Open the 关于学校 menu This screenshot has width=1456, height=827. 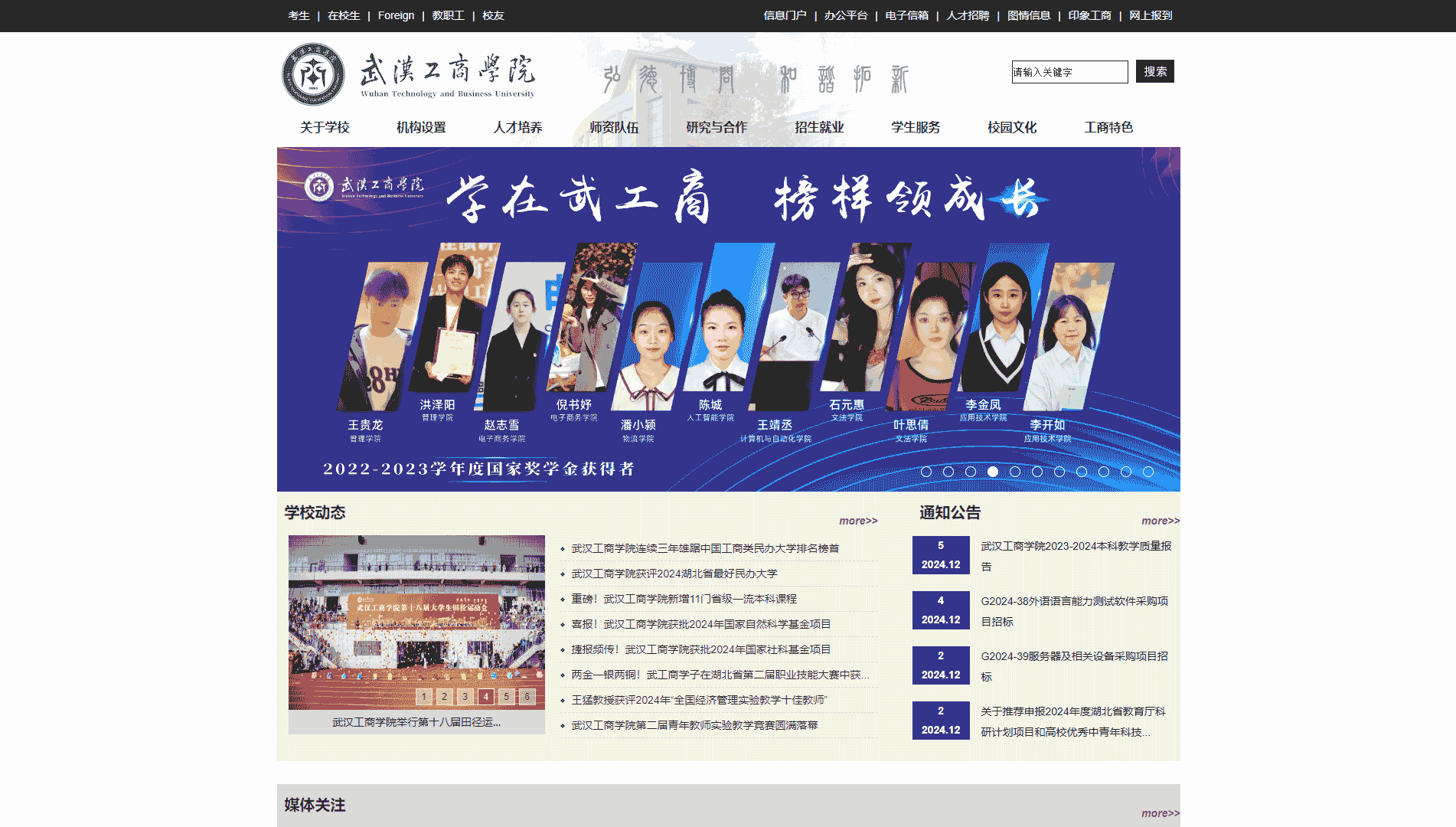pyautogui.click(x=325, y=127)
